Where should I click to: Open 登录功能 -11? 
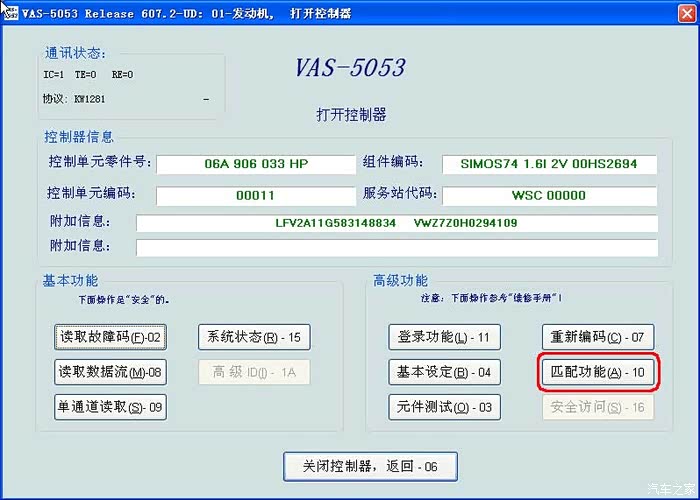(444, 338)
